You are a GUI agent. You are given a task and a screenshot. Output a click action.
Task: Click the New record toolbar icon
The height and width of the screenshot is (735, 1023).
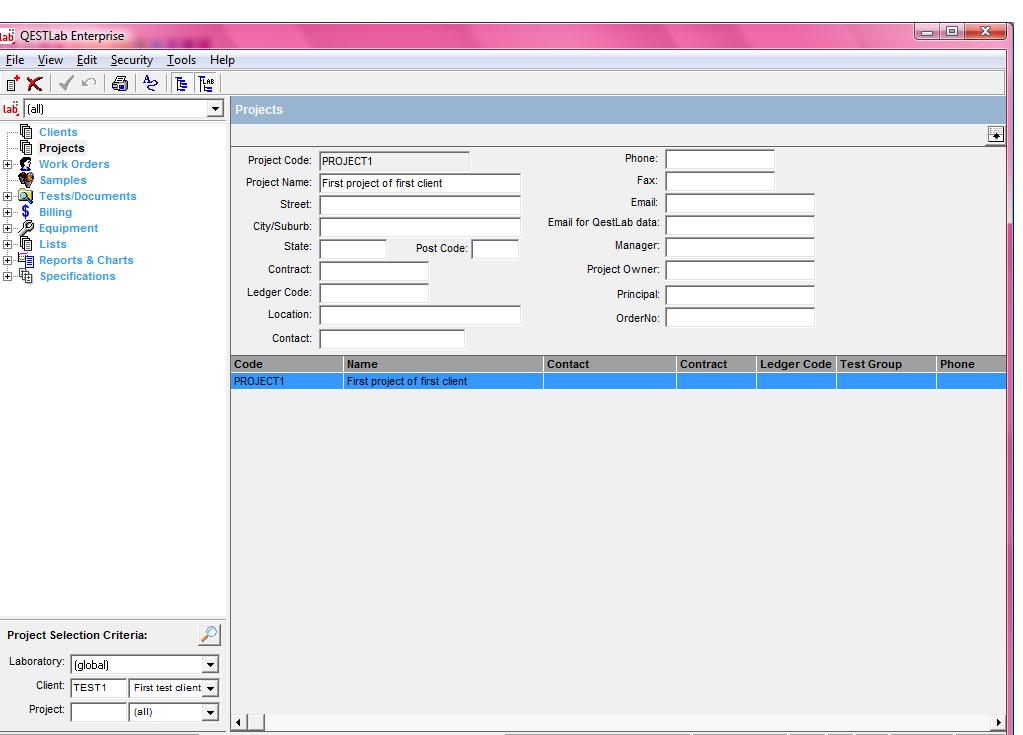12,85
